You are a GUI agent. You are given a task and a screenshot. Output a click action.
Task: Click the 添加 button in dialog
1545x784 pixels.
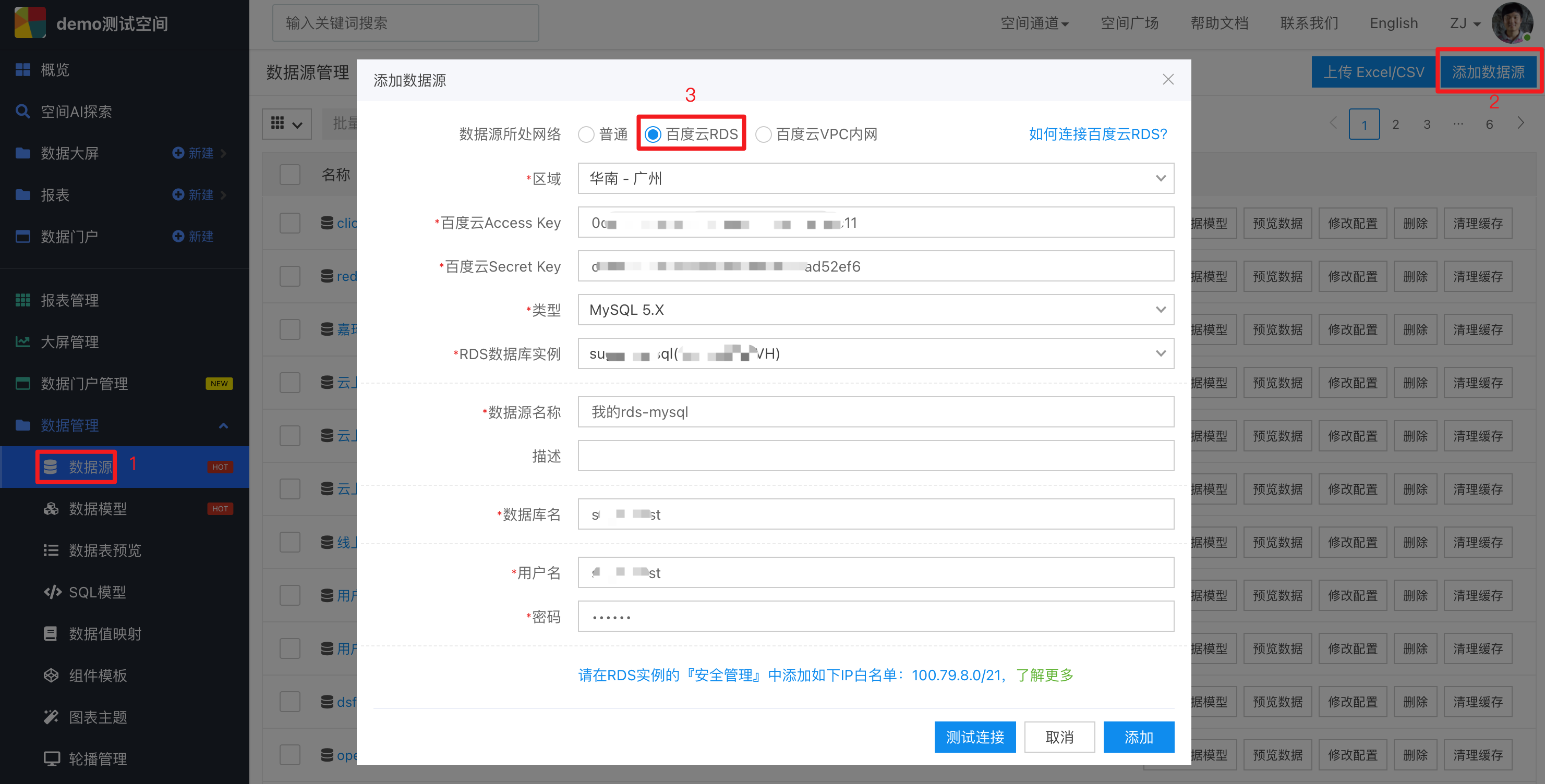pyautogui.click(x=1139, y=737)
